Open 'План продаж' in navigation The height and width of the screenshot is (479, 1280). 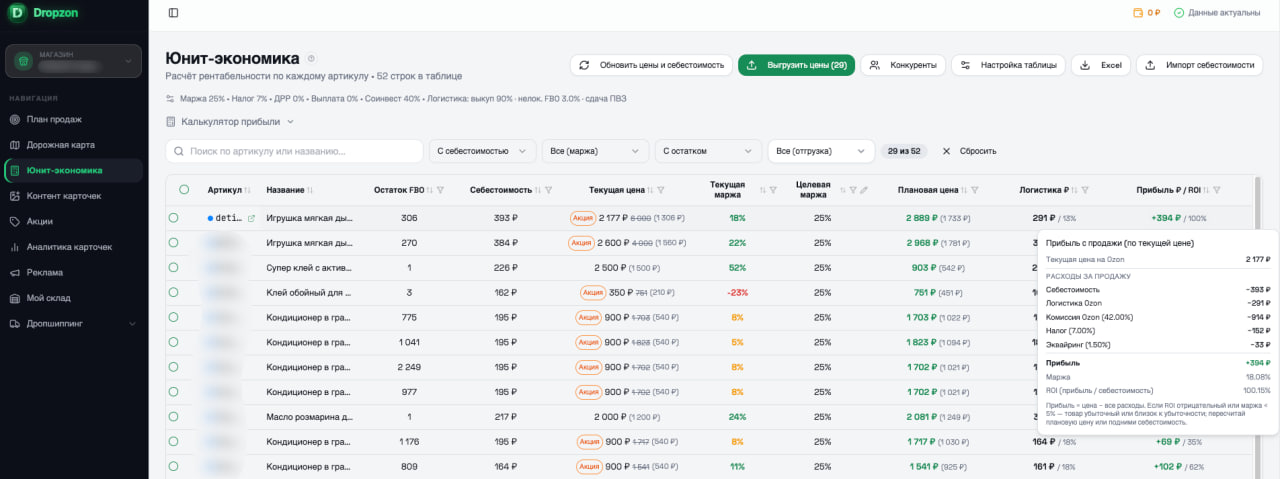(x=72, y=119)
